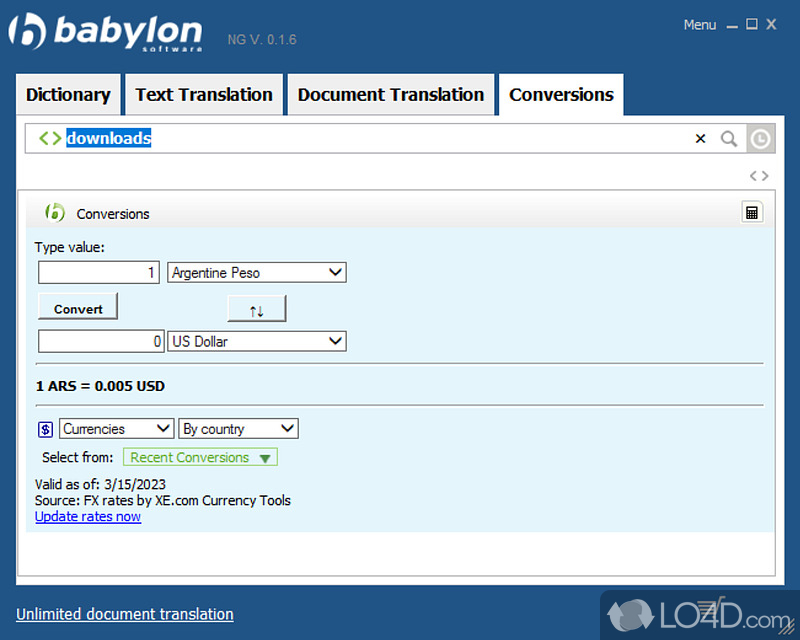This screenshot has width=800, height=640.
Task: Close the Babylon window
Action: tap(771, 24)
